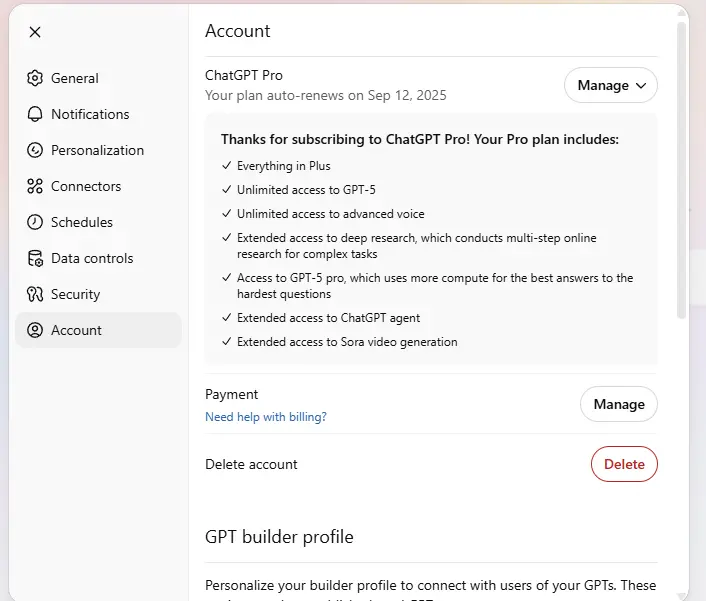Screen dimensions: 706x601
Task: Open the Need help with billing link
Action: click(x=266, y=417)
